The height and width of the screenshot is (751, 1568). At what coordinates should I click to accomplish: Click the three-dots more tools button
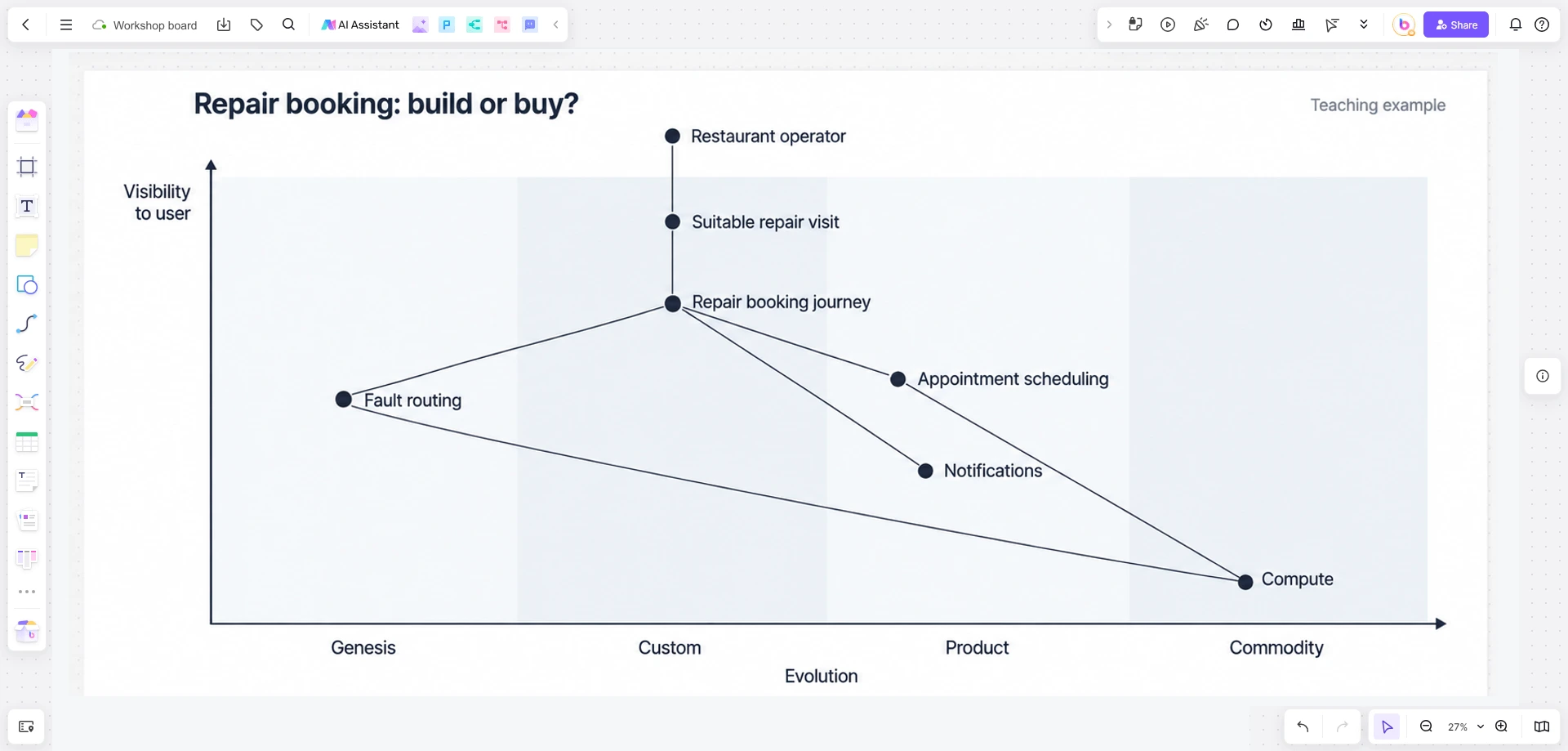click(x=27, y=591)
